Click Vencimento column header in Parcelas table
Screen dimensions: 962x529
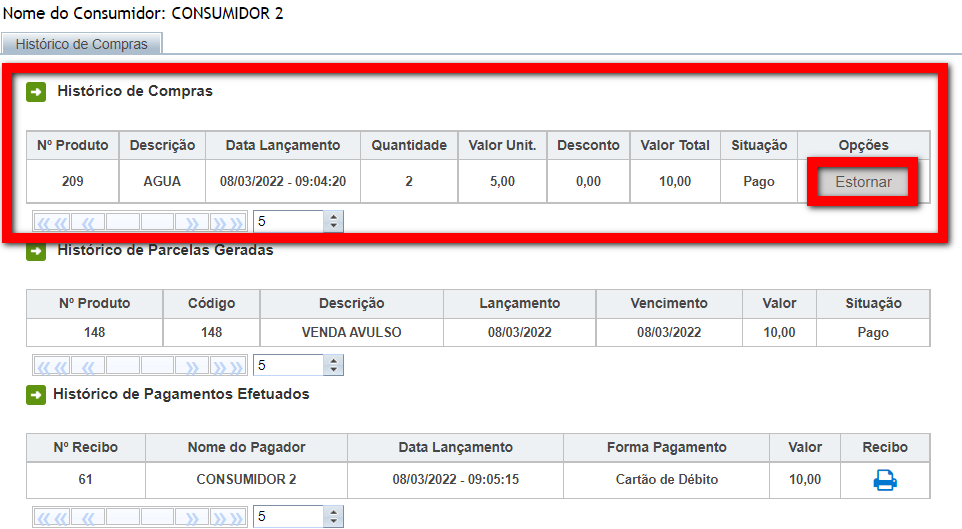point(668,303)
